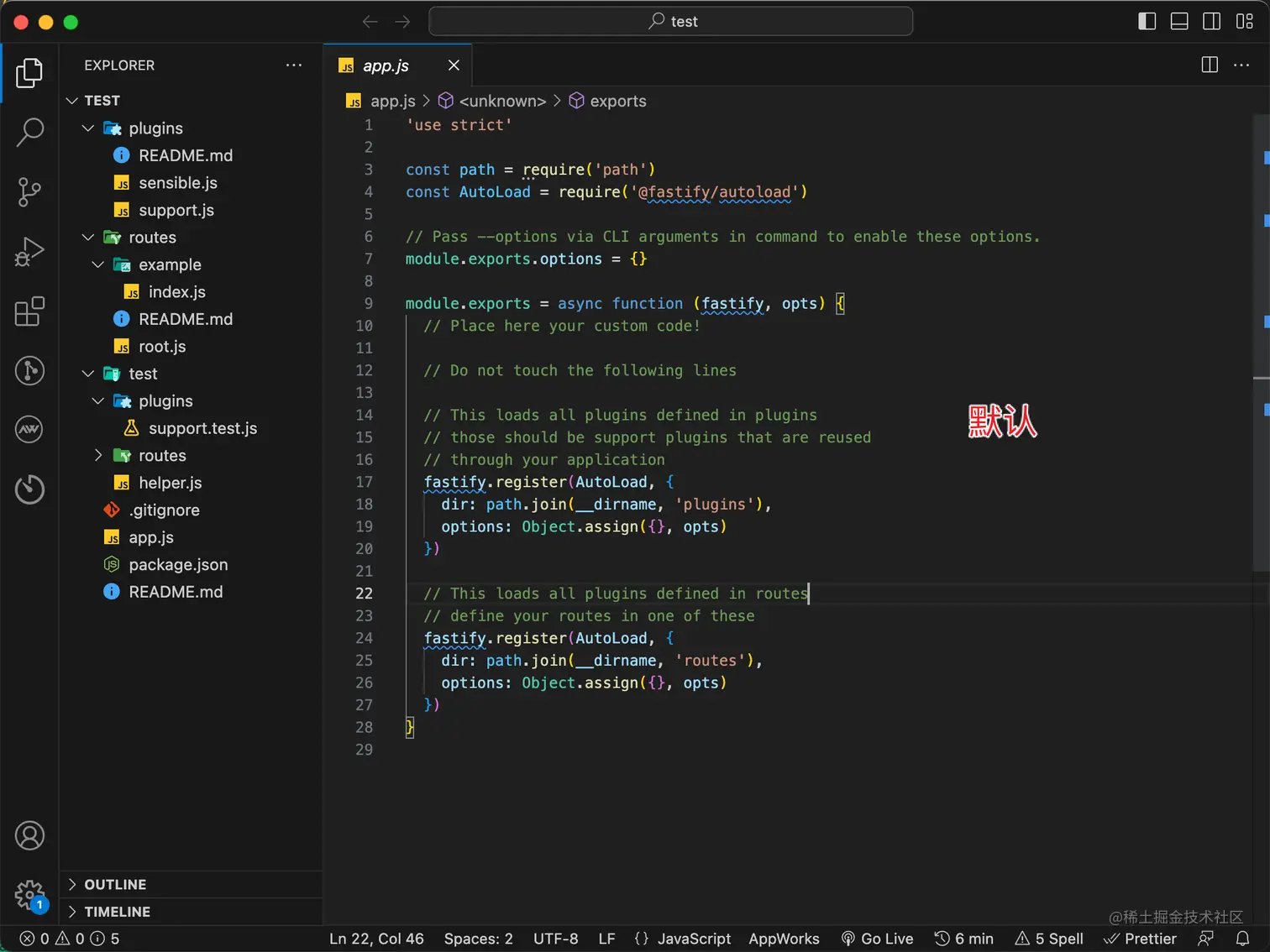Go back with the left arrow

[370, 22]
